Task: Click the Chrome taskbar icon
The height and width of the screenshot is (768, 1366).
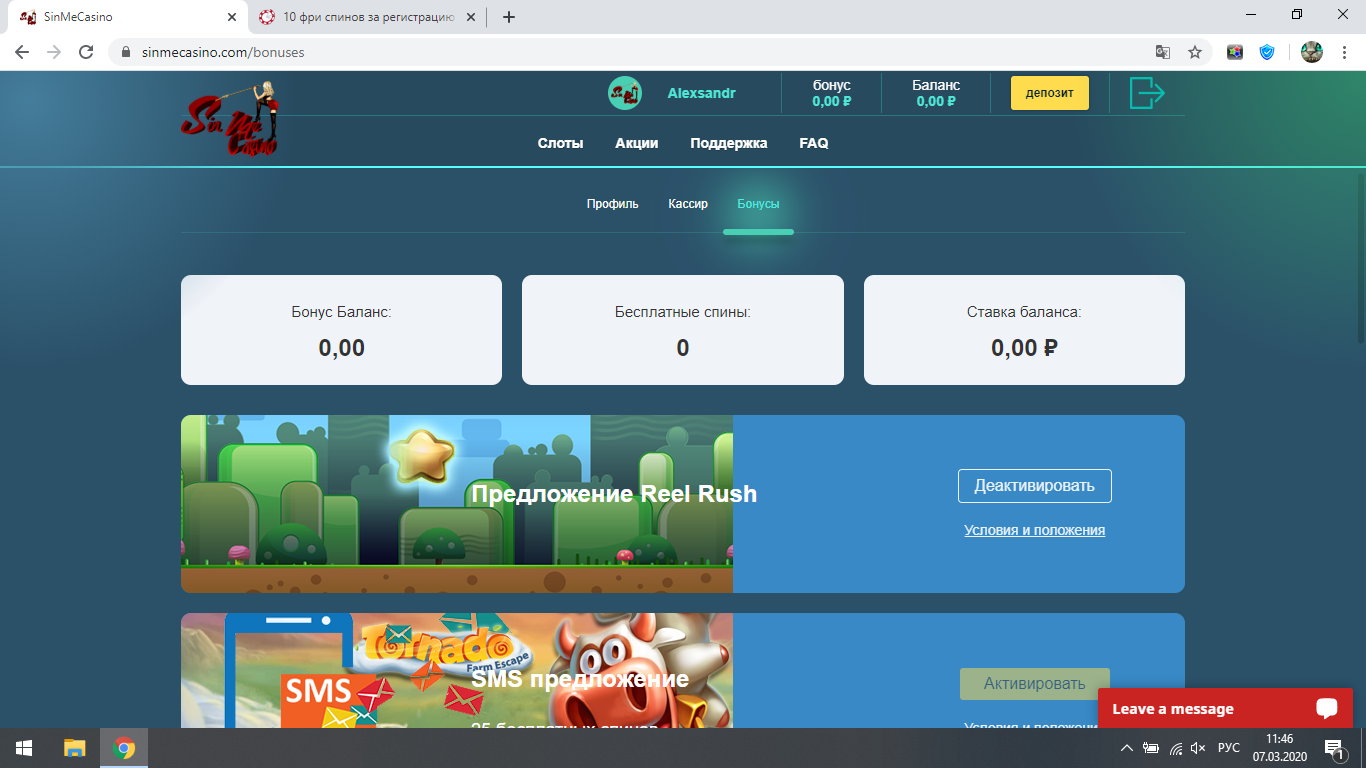Action: 124,748
